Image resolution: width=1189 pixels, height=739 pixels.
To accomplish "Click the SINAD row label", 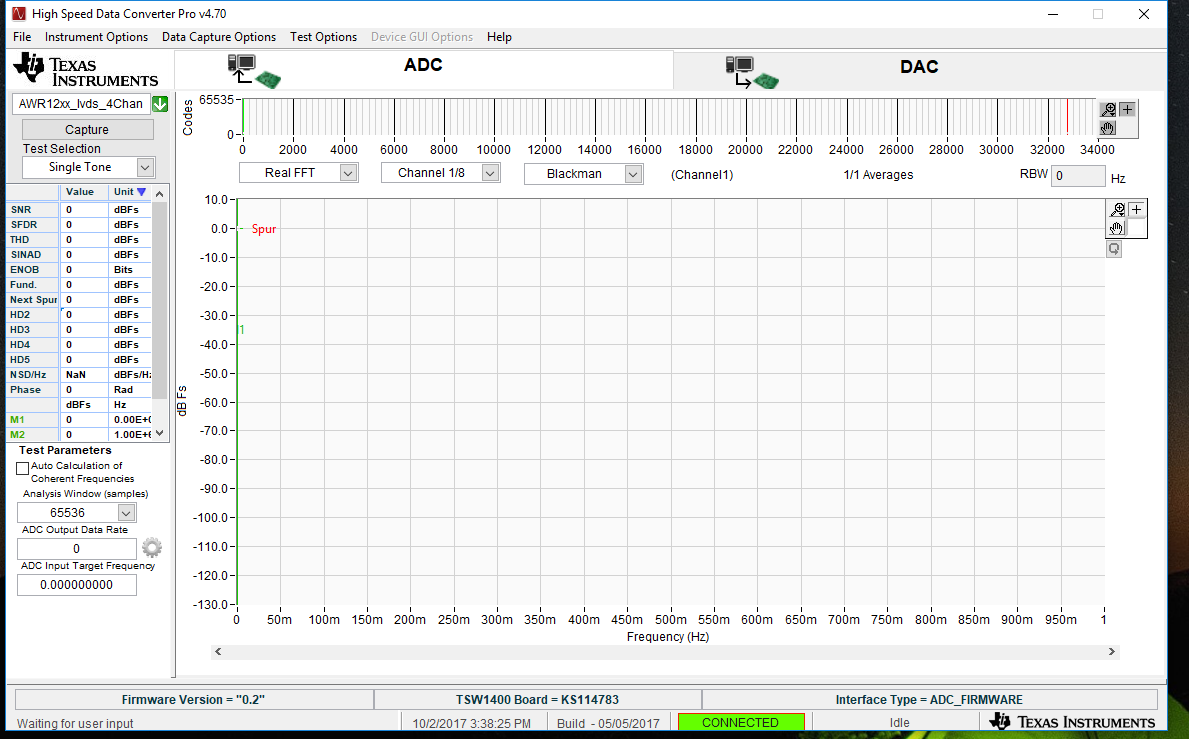I will click(x=26, y=255).
